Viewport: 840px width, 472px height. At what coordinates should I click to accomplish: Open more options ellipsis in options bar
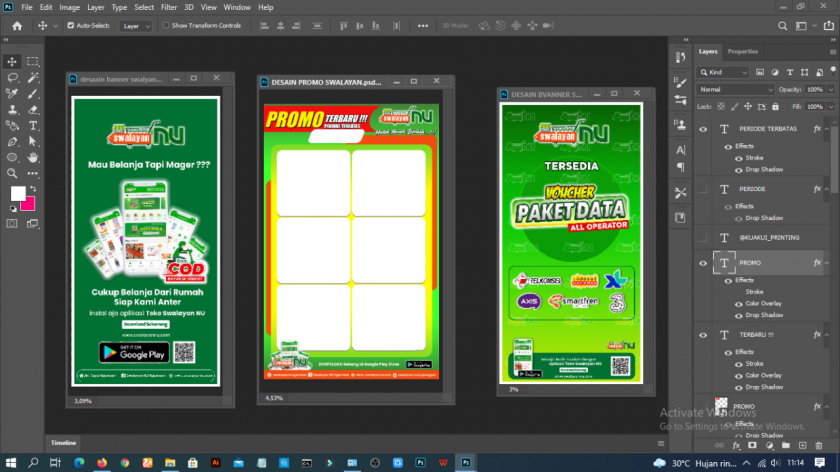423,26
